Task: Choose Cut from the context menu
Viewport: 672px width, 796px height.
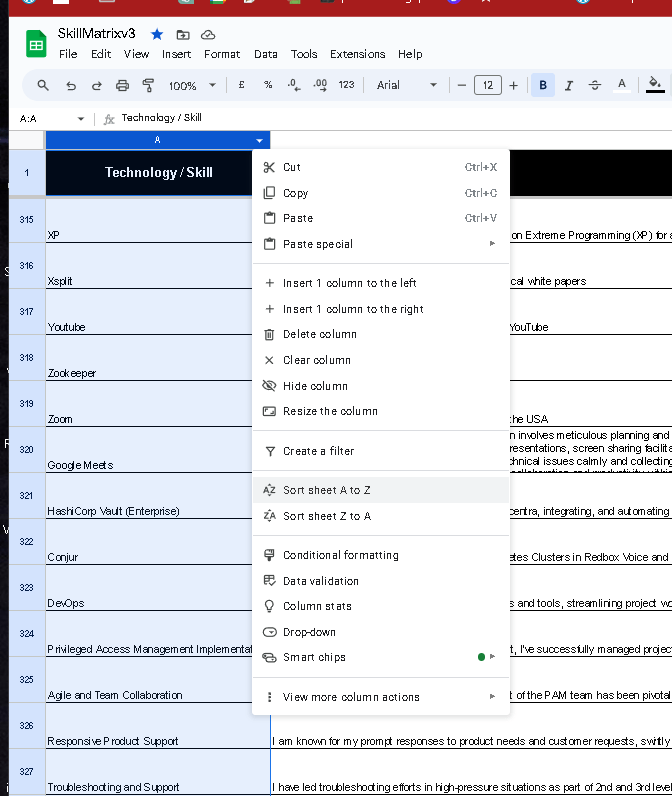Action: click(x=381, y=167)
